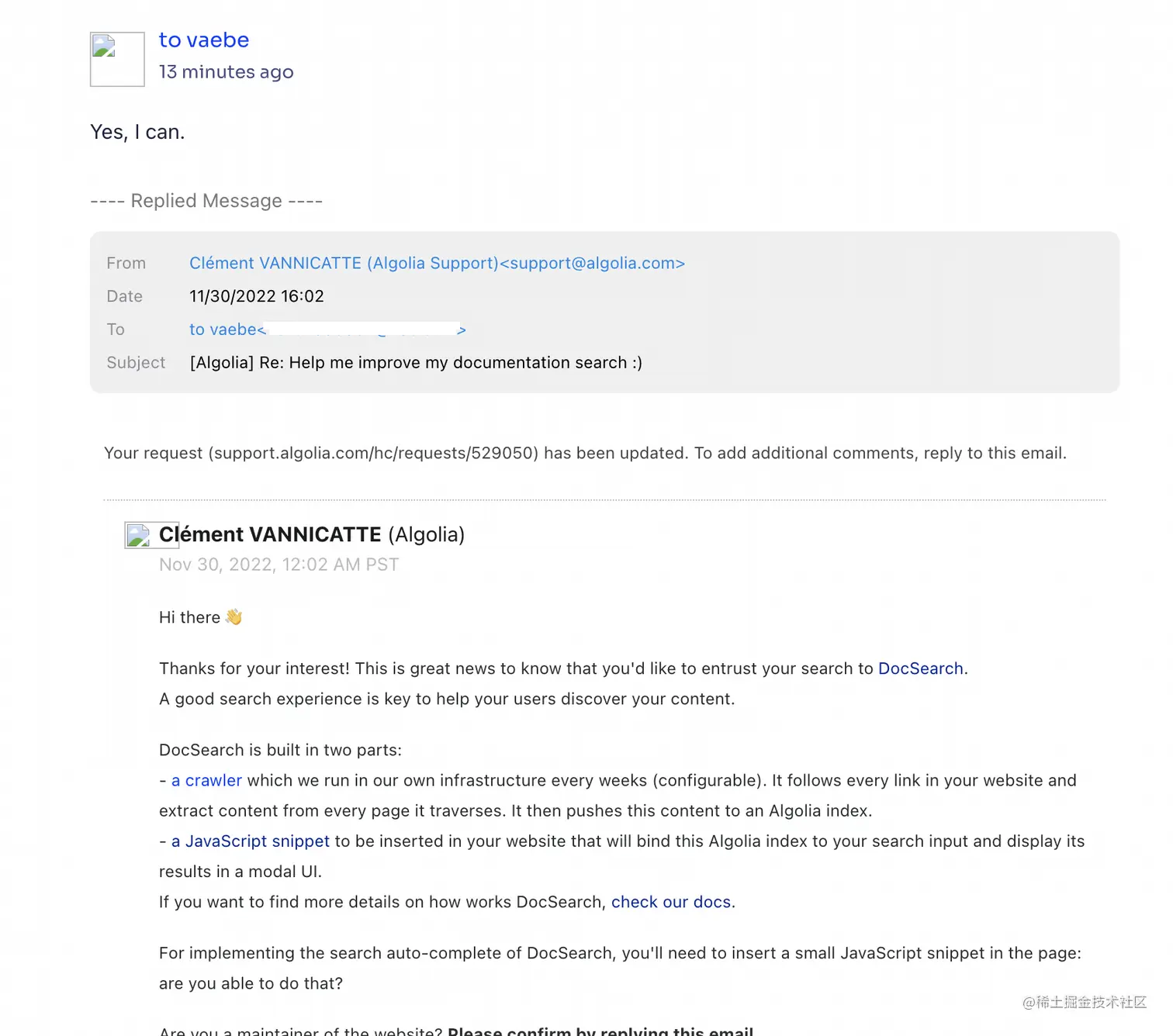This screenshot has height=1036, width=1173.
Task: Click the 'to vaebe' recipient link
Action: (327, 330)
